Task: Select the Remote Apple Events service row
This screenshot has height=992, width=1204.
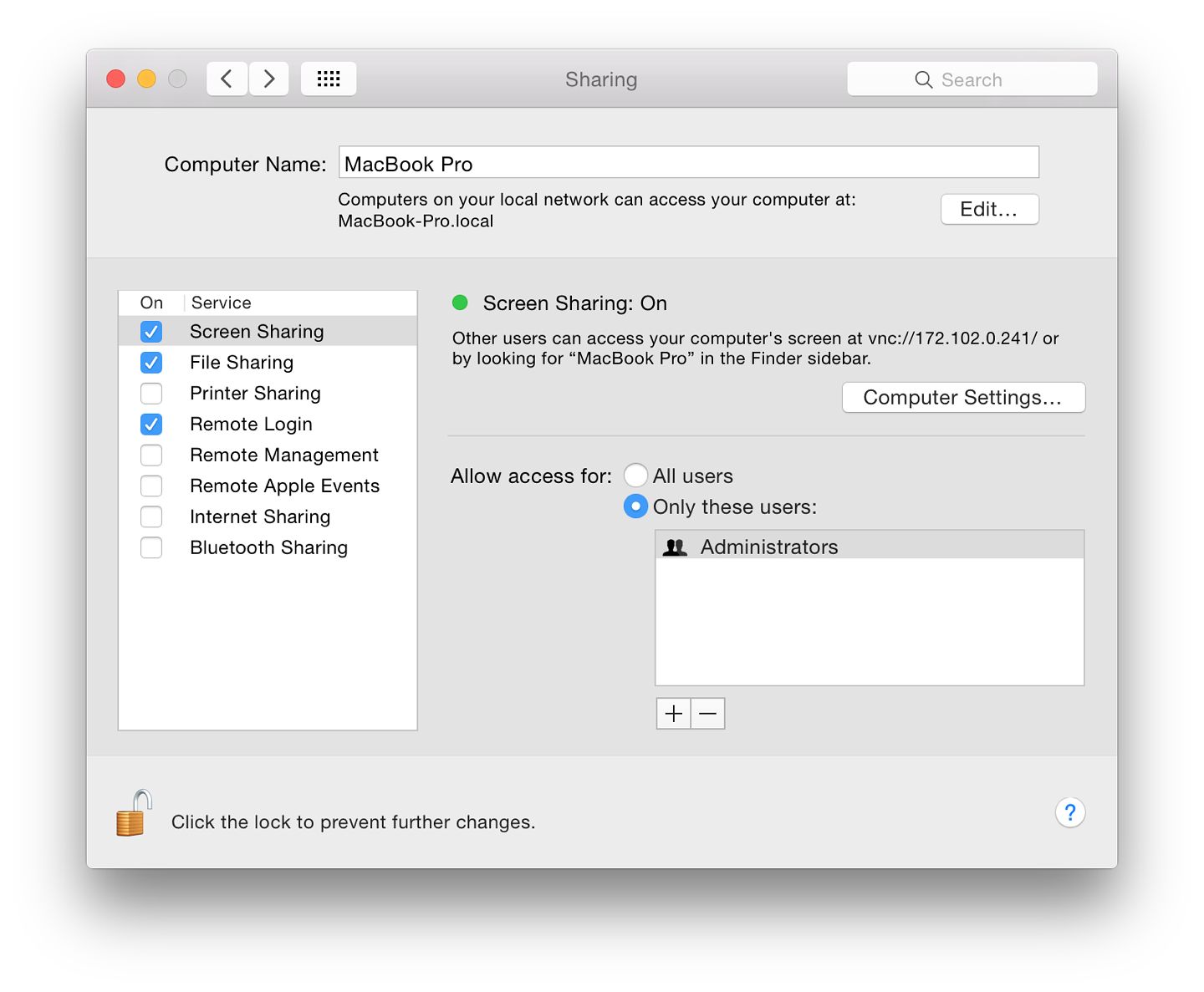Action: coord(268,486)
